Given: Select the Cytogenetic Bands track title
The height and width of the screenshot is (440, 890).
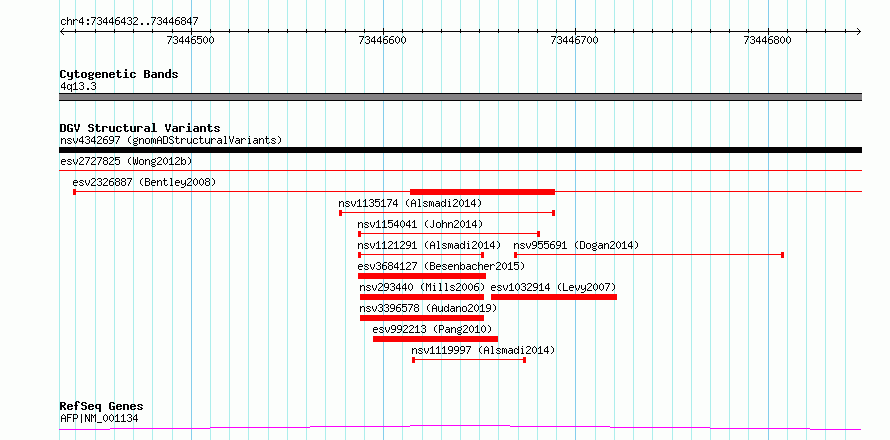Looking at the screenshot, I should tap(119, 74).
